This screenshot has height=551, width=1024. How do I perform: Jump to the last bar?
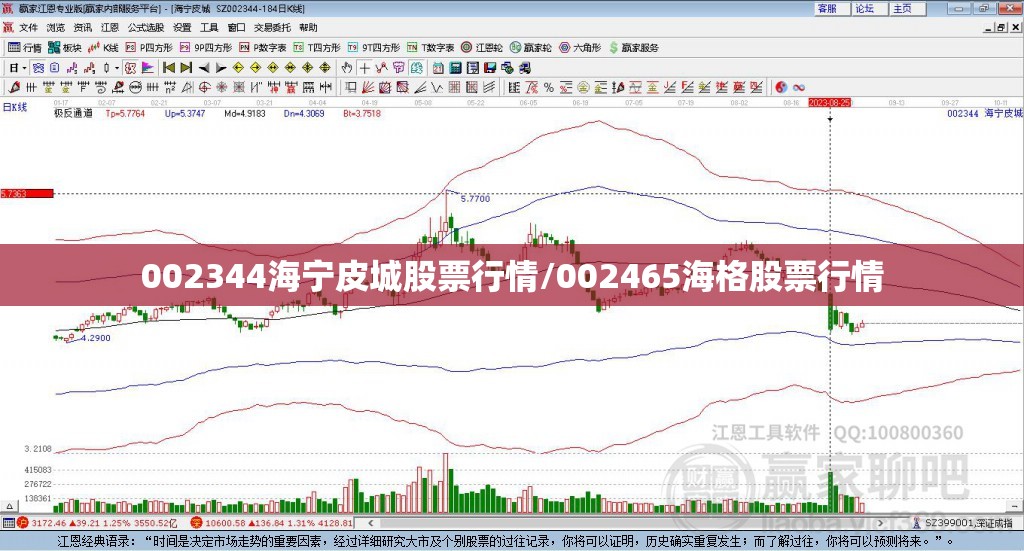[186, 68]
